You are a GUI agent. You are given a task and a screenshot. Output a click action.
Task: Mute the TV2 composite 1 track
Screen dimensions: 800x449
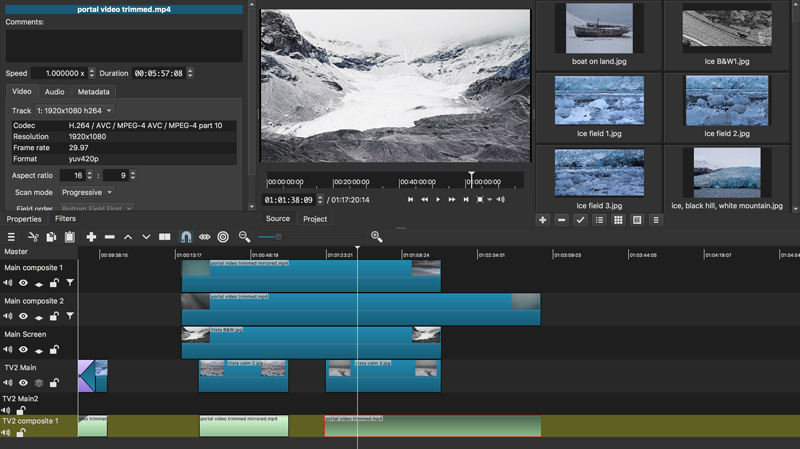point(6,433)
